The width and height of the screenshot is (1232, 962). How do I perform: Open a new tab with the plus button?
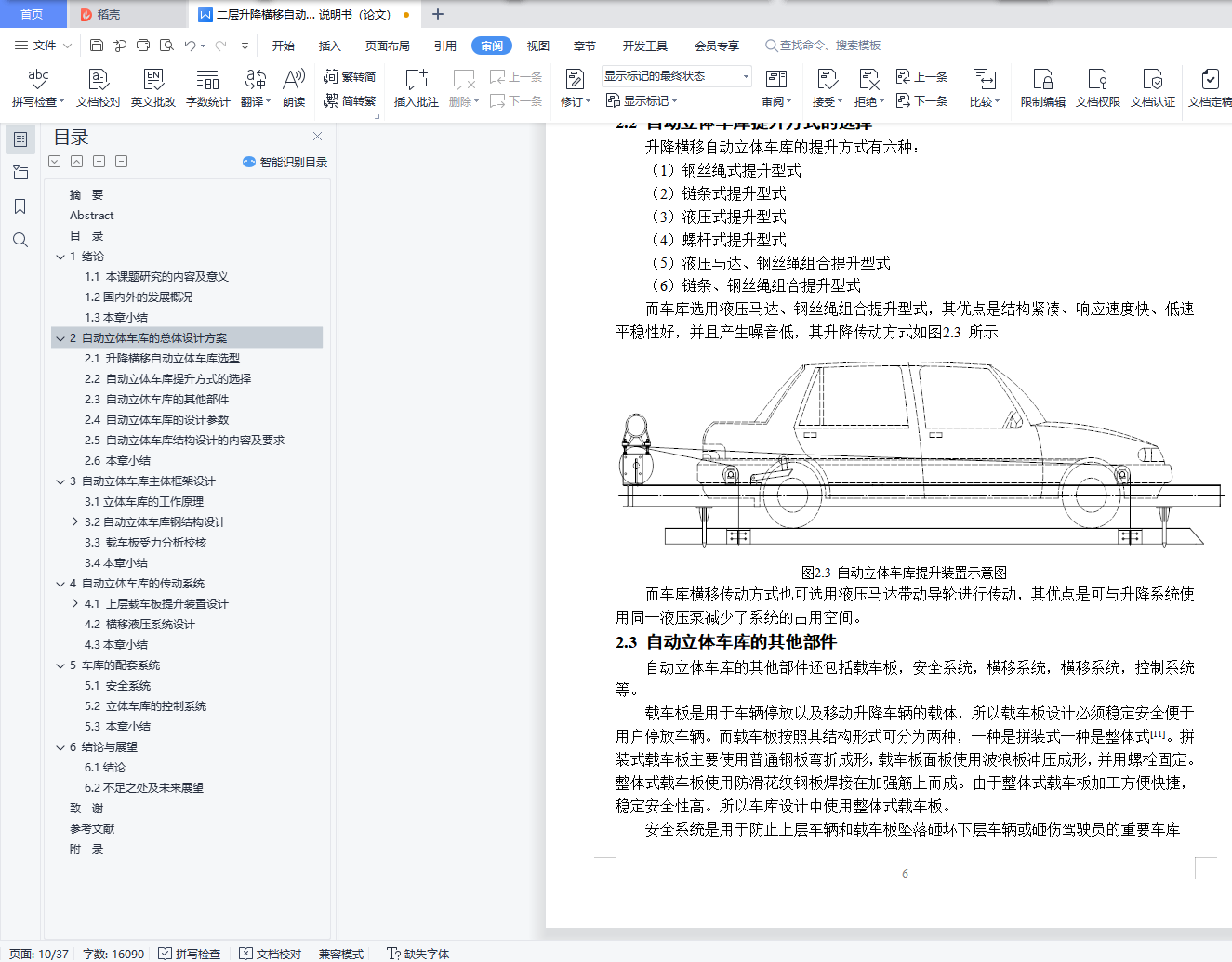(438, 14)
